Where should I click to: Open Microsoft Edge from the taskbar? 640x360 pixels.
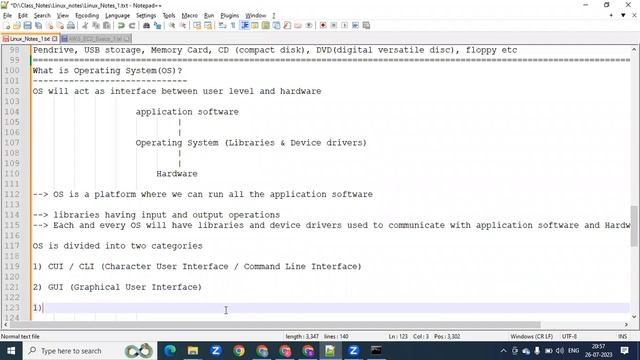[170, 351]
